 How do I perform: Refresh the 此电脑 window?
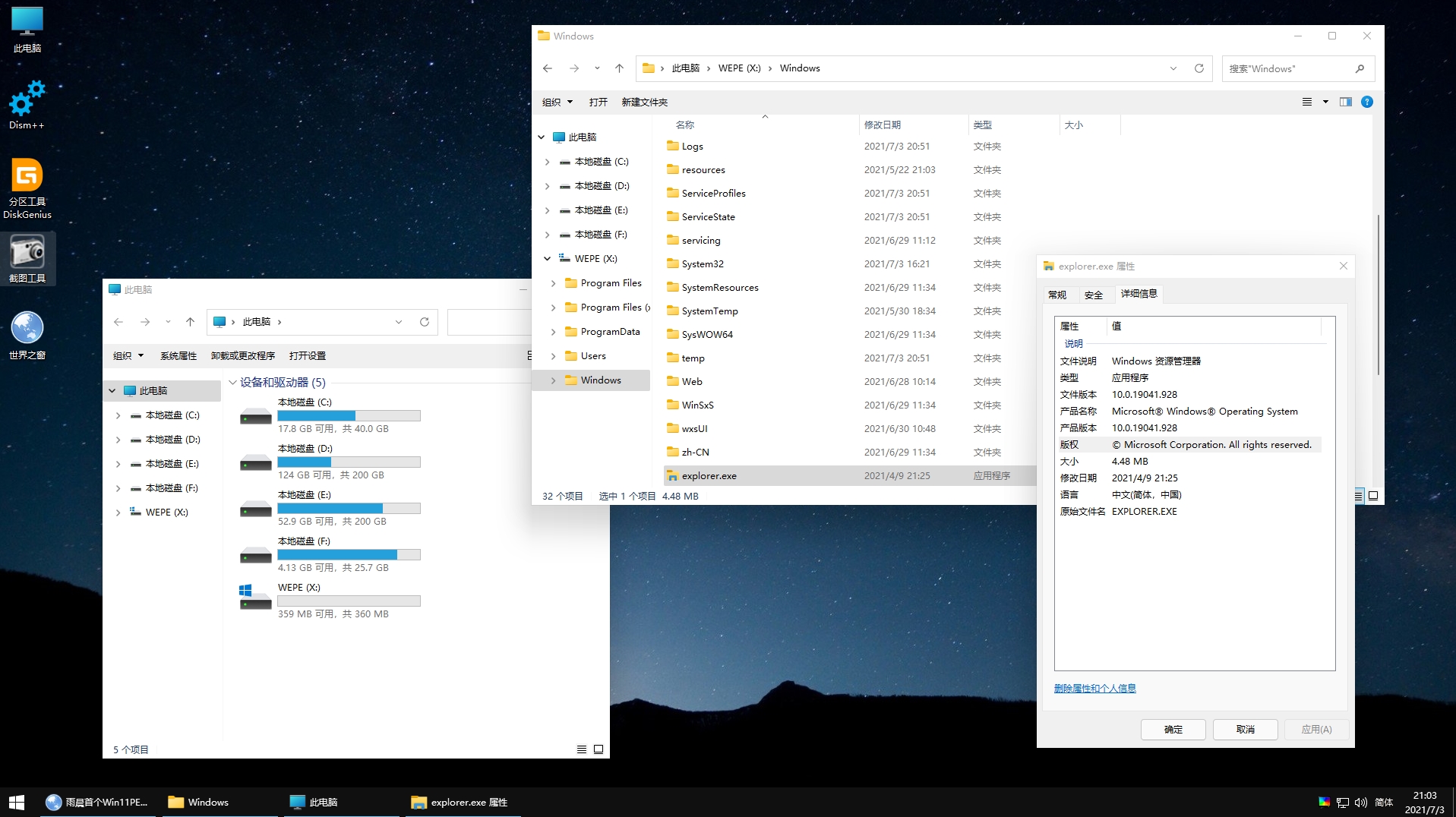pos(425,322)
